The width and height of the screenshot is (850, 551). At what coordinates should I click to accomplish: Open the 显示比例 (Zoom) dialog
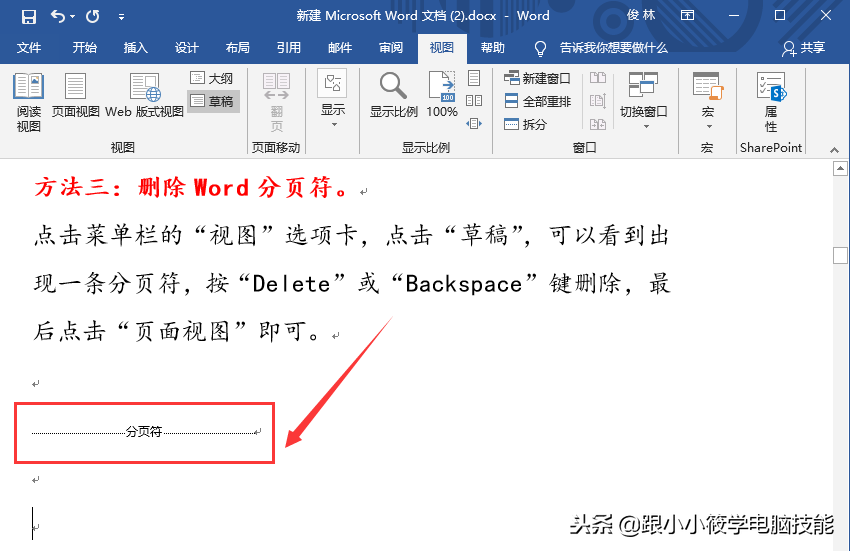click(394, 95)
